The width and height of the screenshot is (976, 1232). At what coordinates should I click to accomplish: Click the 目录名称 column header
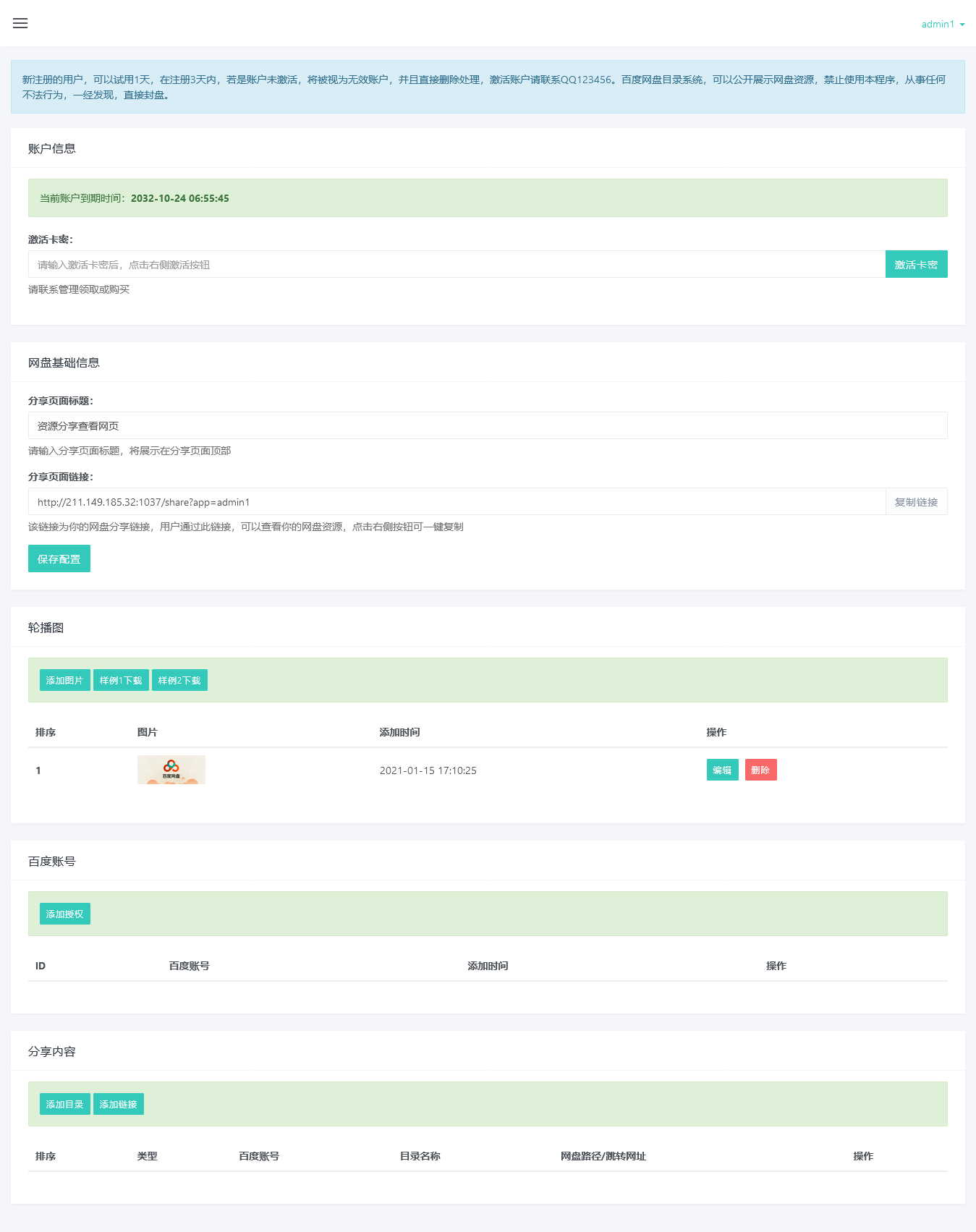(420, 1156)
